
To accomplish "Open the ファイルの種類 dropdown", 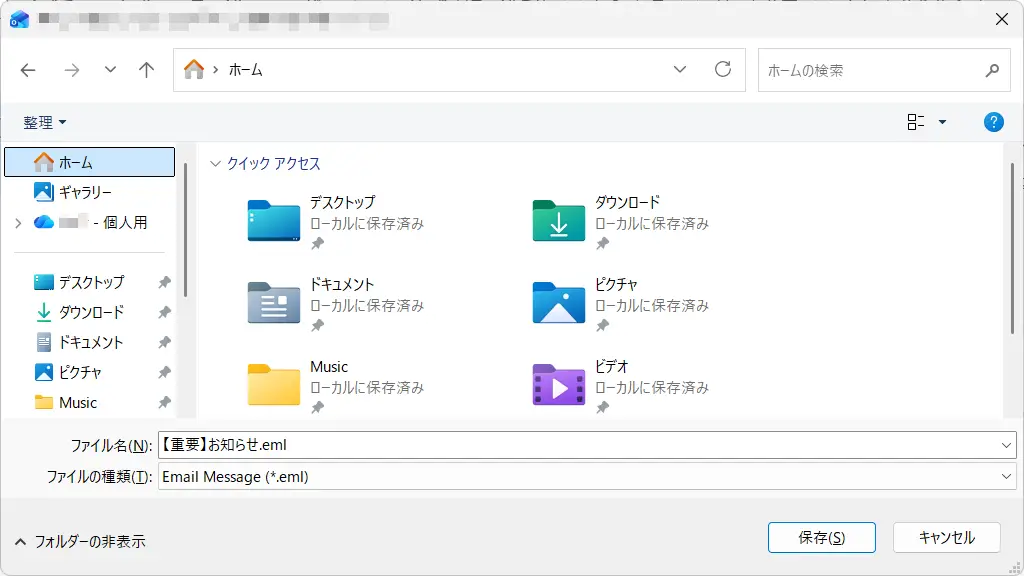I will 1006,477.
